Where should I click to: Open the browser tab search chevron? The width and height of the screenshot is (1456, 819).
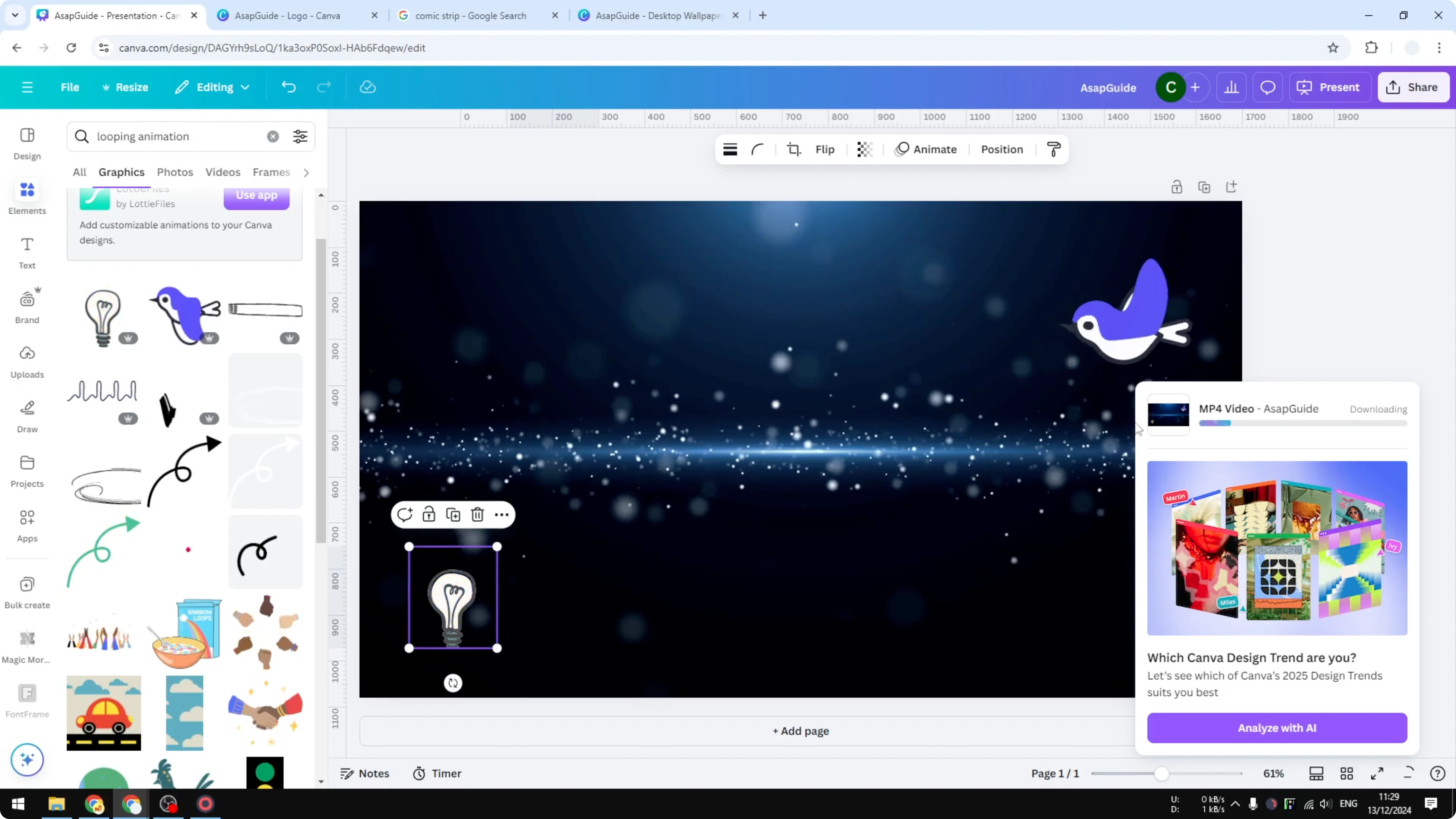click(15, 15)
